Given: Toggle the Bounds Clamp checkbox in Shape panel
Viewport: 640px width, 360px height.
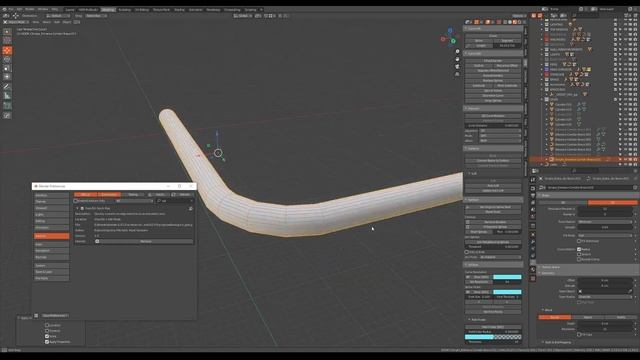Looking at the screenshot, I should point(579,259).
